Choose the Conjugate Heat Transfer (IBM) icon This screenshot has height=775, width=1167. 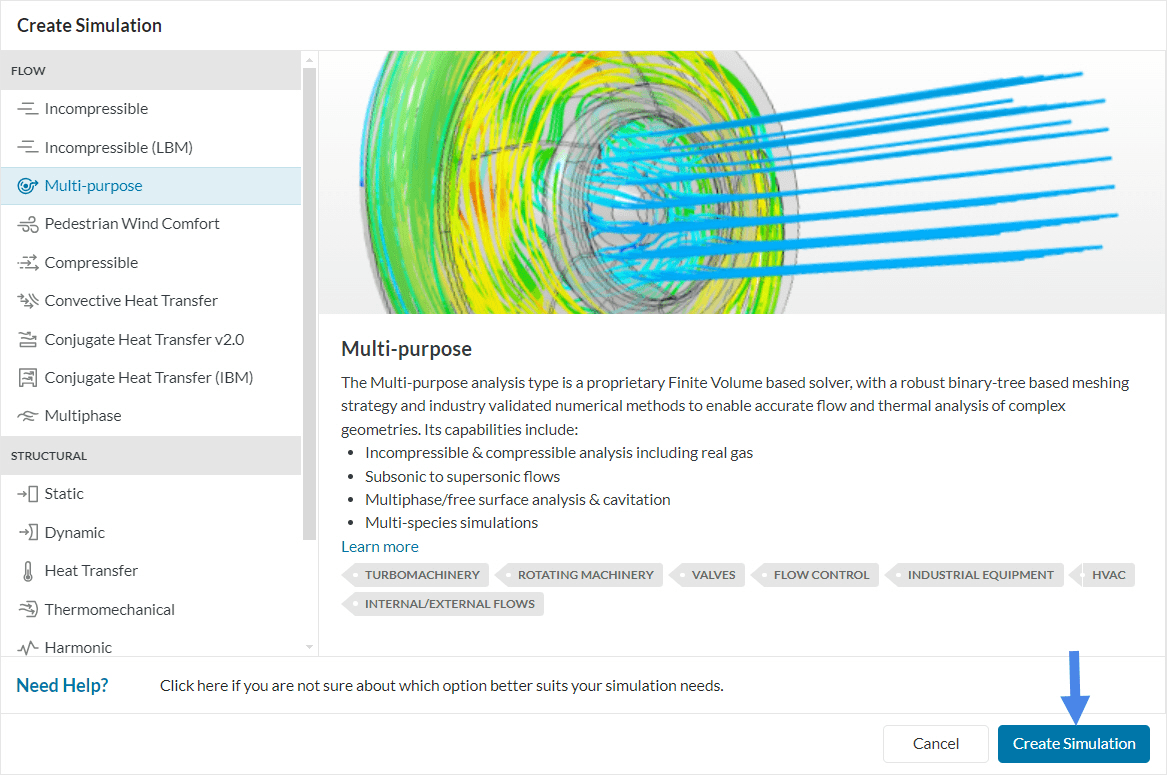pyautogui.click(x=27, y=378)
